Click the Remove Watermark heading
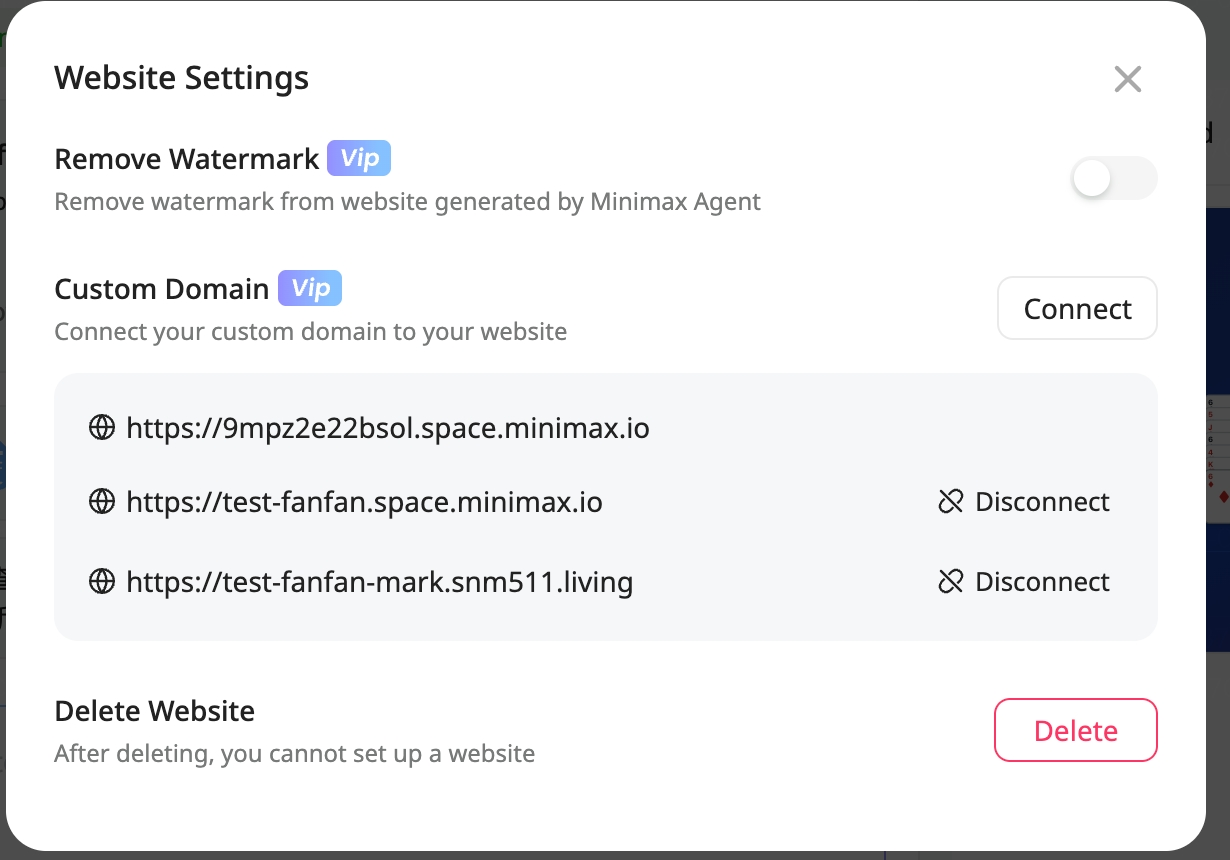Viewport: 1230px width, 860px height. click(186, 159)
